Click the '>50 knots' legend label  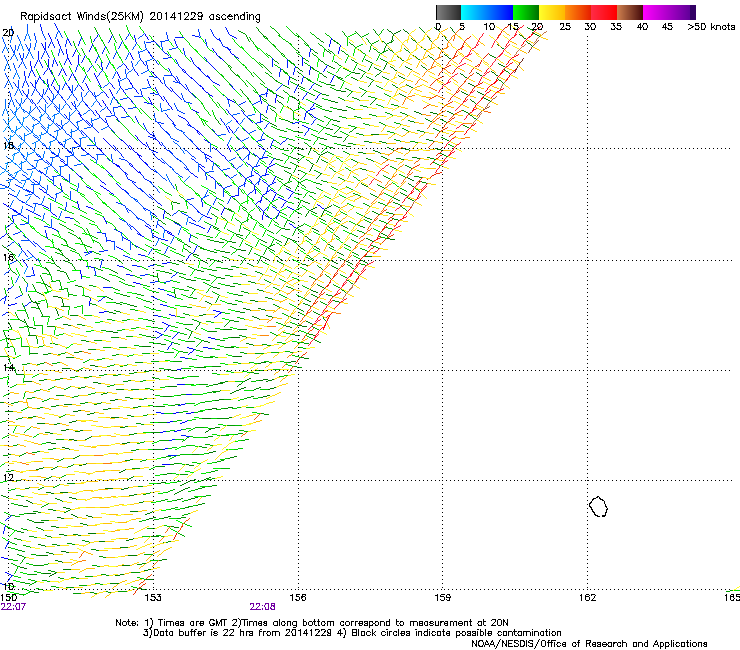pos(711,26)
